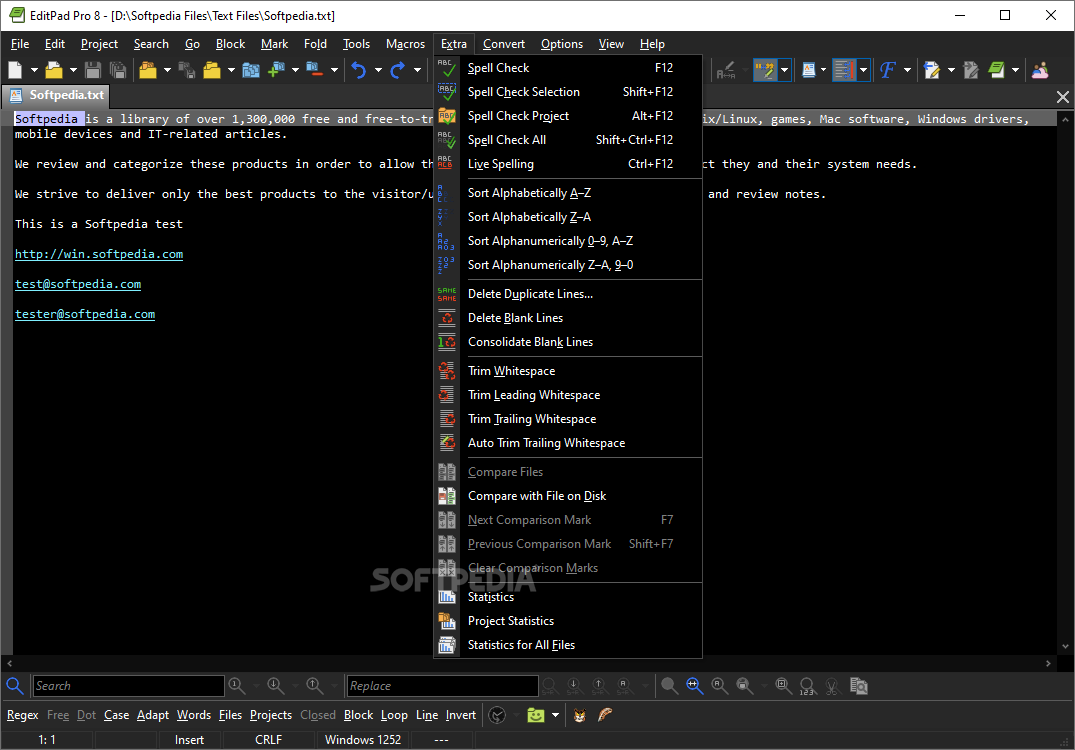
Task: Open the dropdown arrow beside Open Project
Action: tap(167, 70)
